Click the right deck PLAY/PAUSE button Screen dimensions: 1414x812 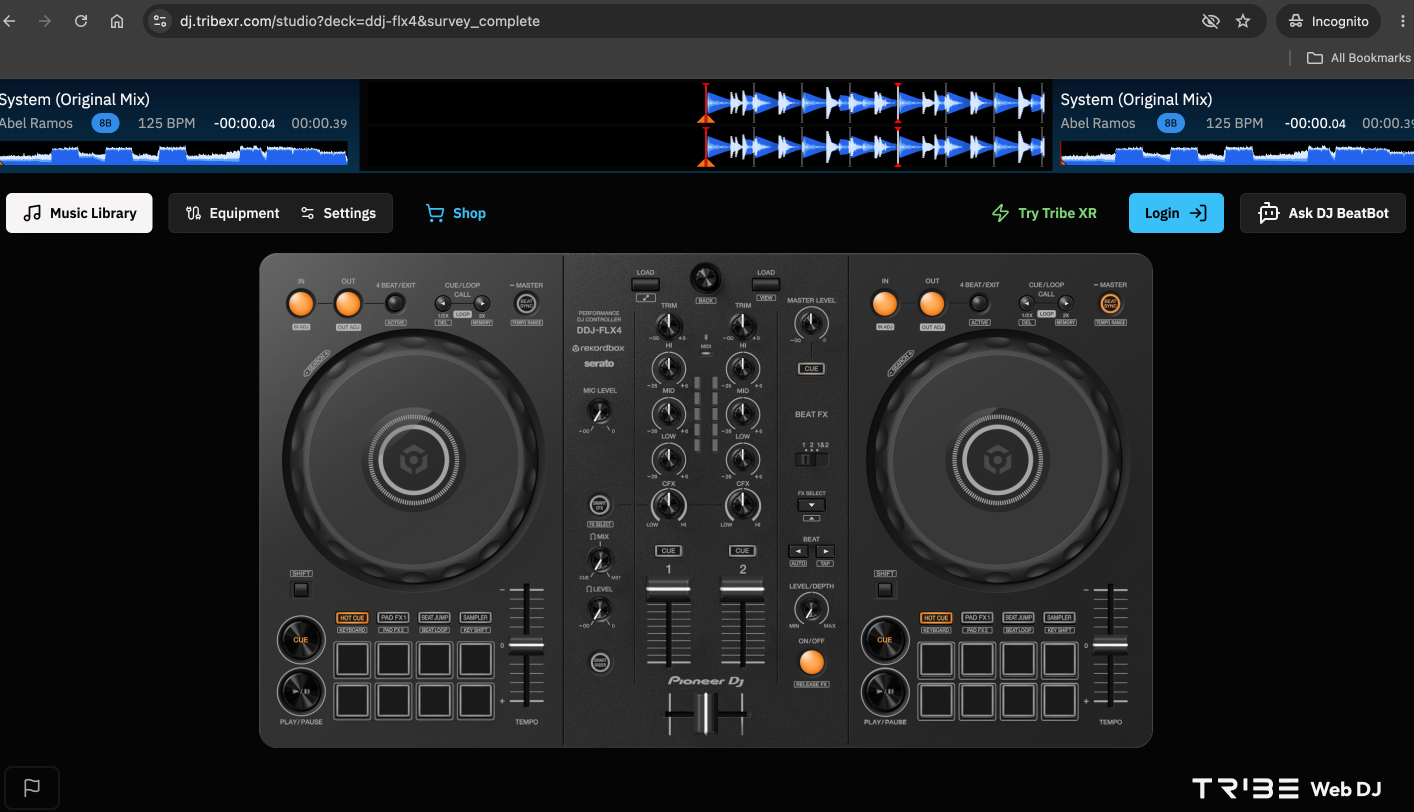pyautogui.click(x=885, y=691)
